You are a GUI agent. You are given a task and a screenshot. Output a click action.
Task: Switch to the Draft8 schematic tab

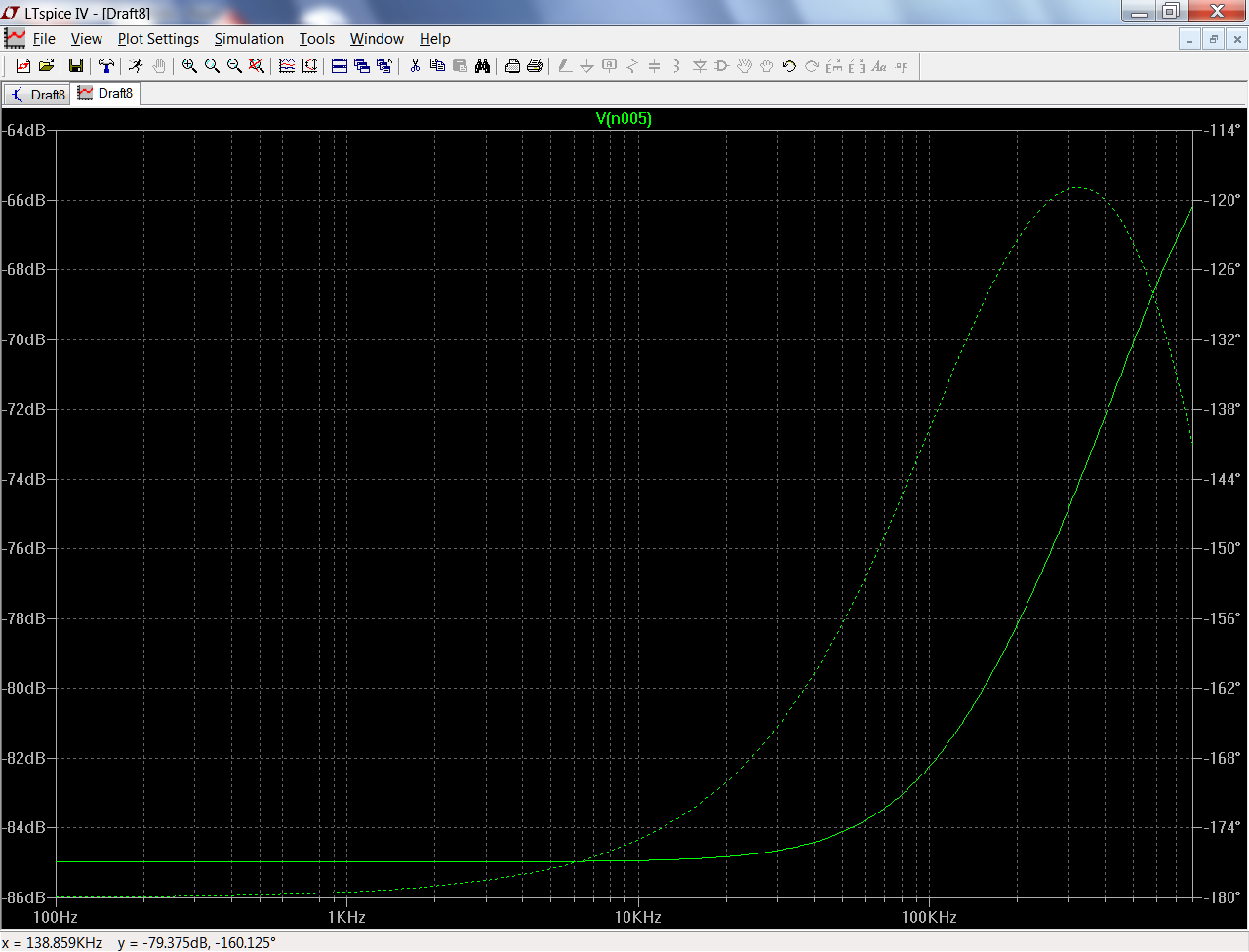37,95
